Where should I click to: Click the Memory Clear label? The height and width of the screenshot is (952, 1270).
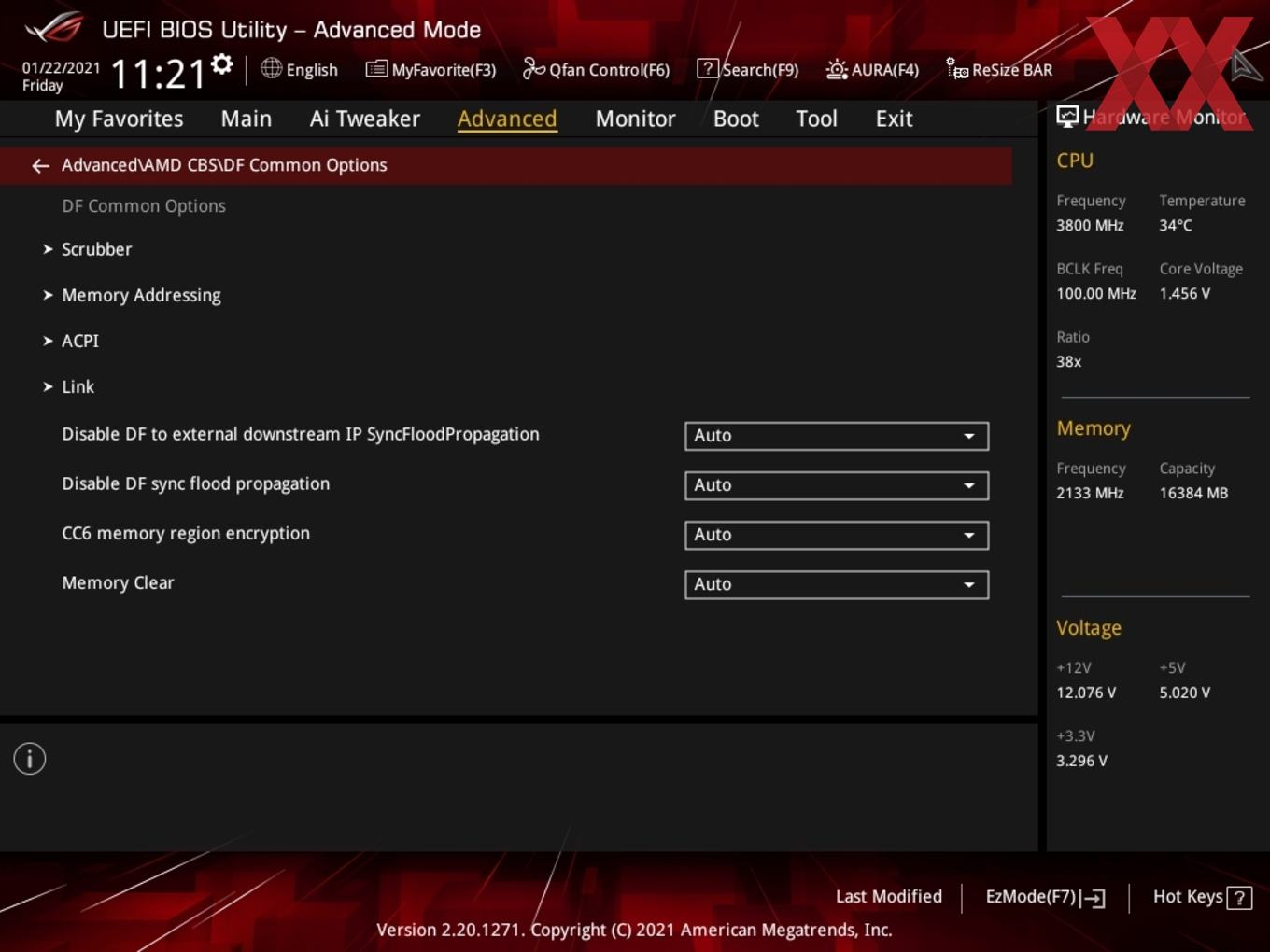(118, 582)
